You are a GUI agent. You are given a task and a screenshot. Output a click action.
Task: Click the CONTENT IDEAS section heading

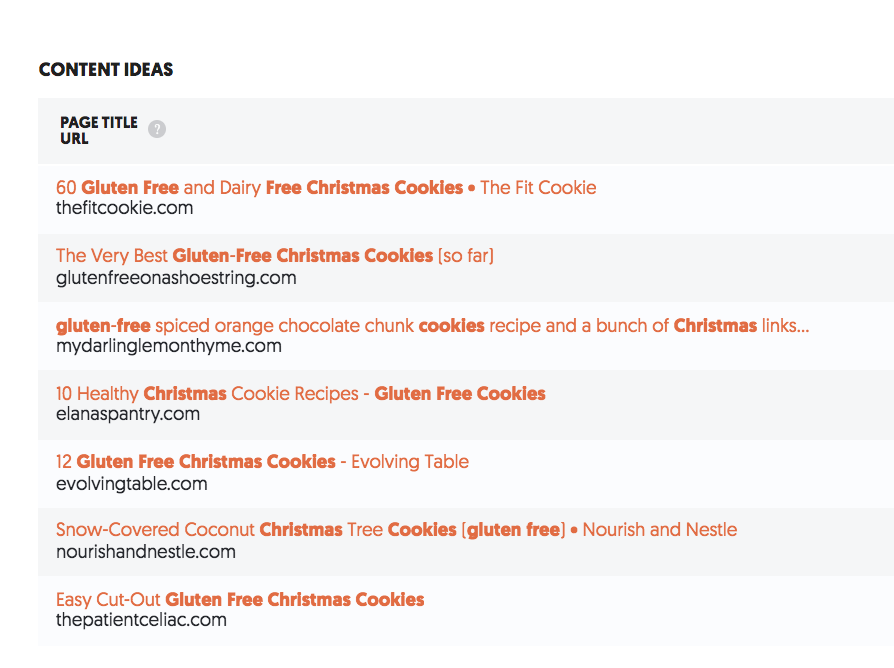(106, 70)
